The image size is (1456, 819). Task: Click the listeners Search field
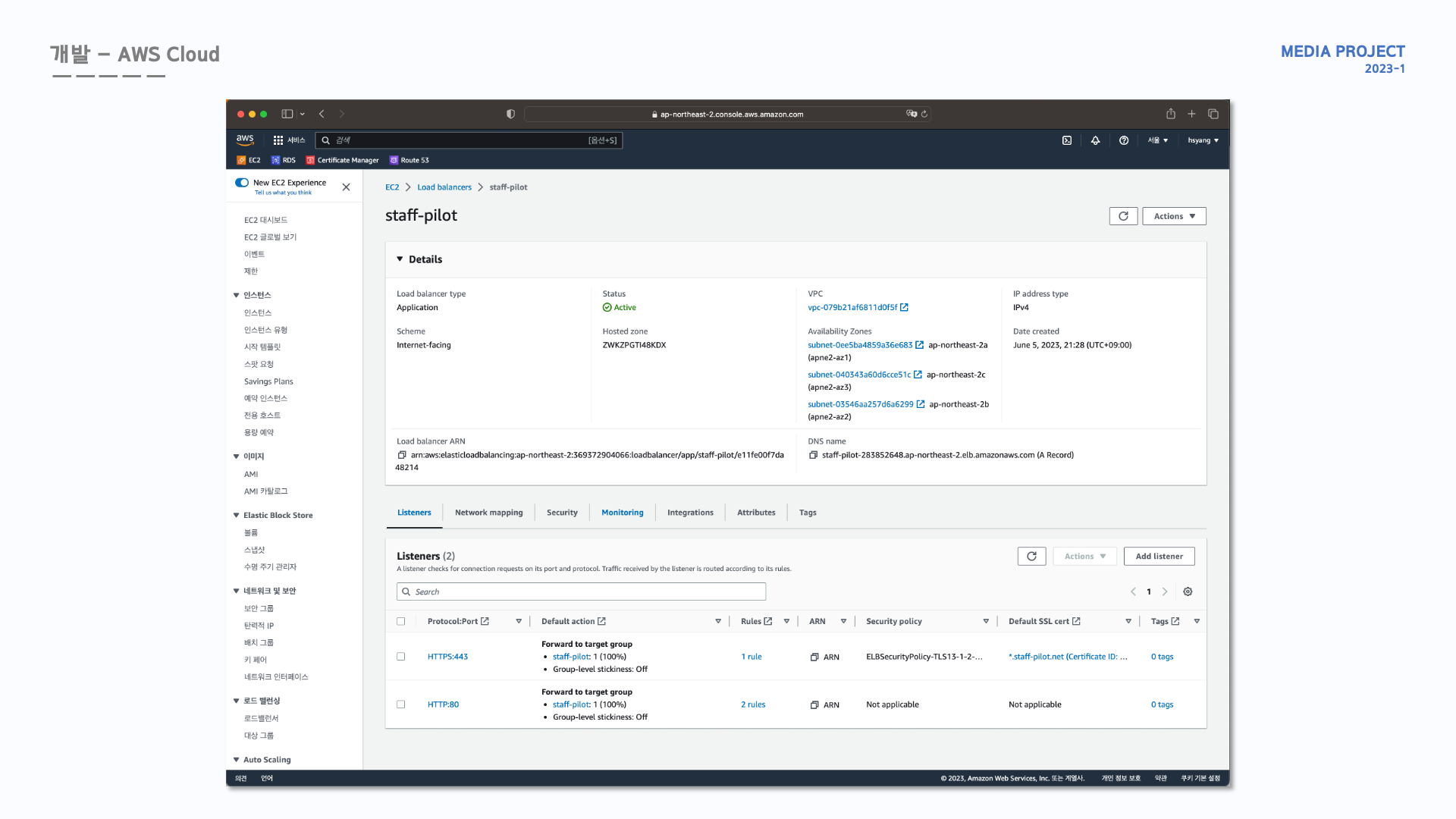coord(581,591)
